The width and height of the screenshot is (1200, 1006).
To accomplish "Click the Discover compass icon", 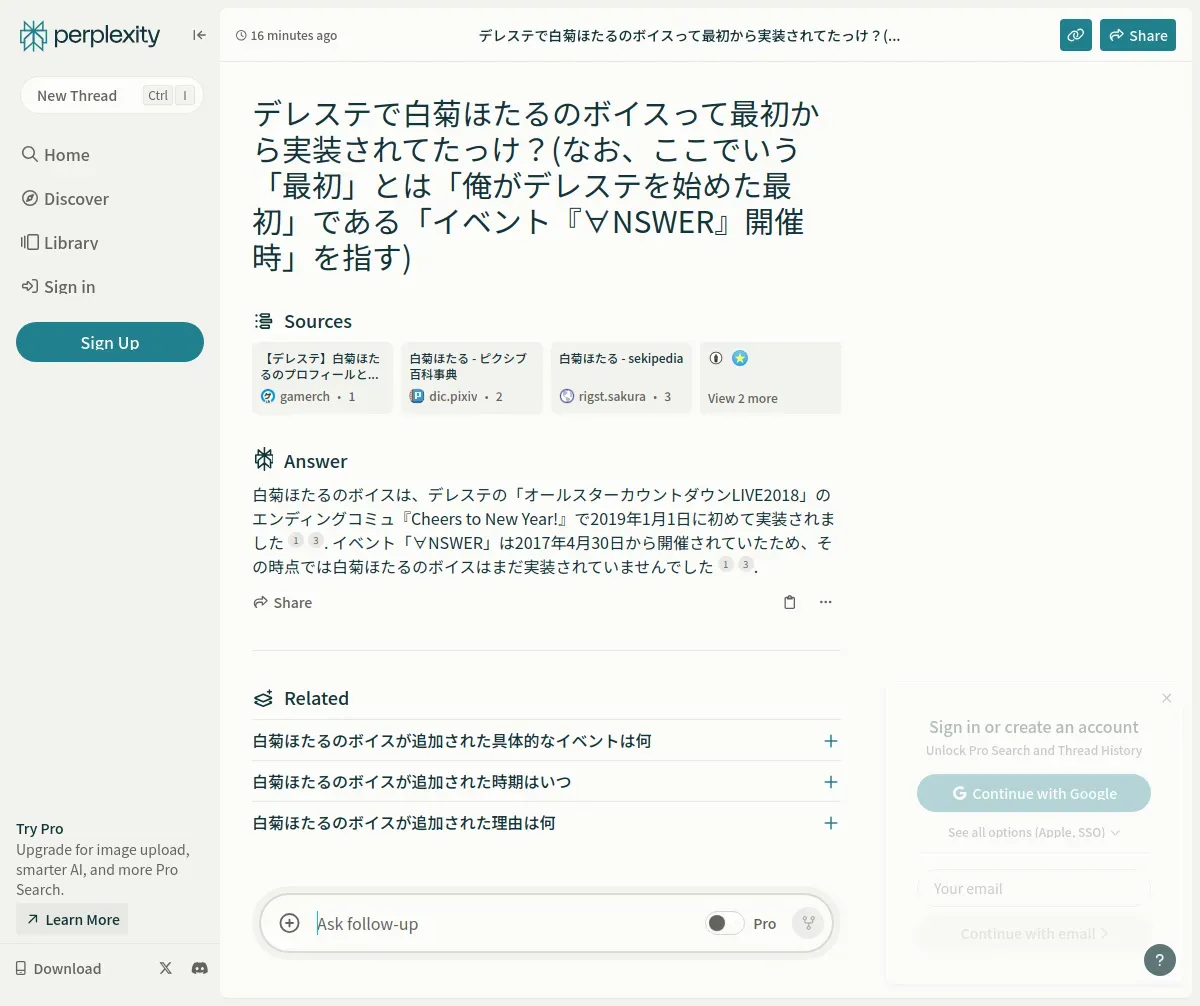I will coord(30,198).
